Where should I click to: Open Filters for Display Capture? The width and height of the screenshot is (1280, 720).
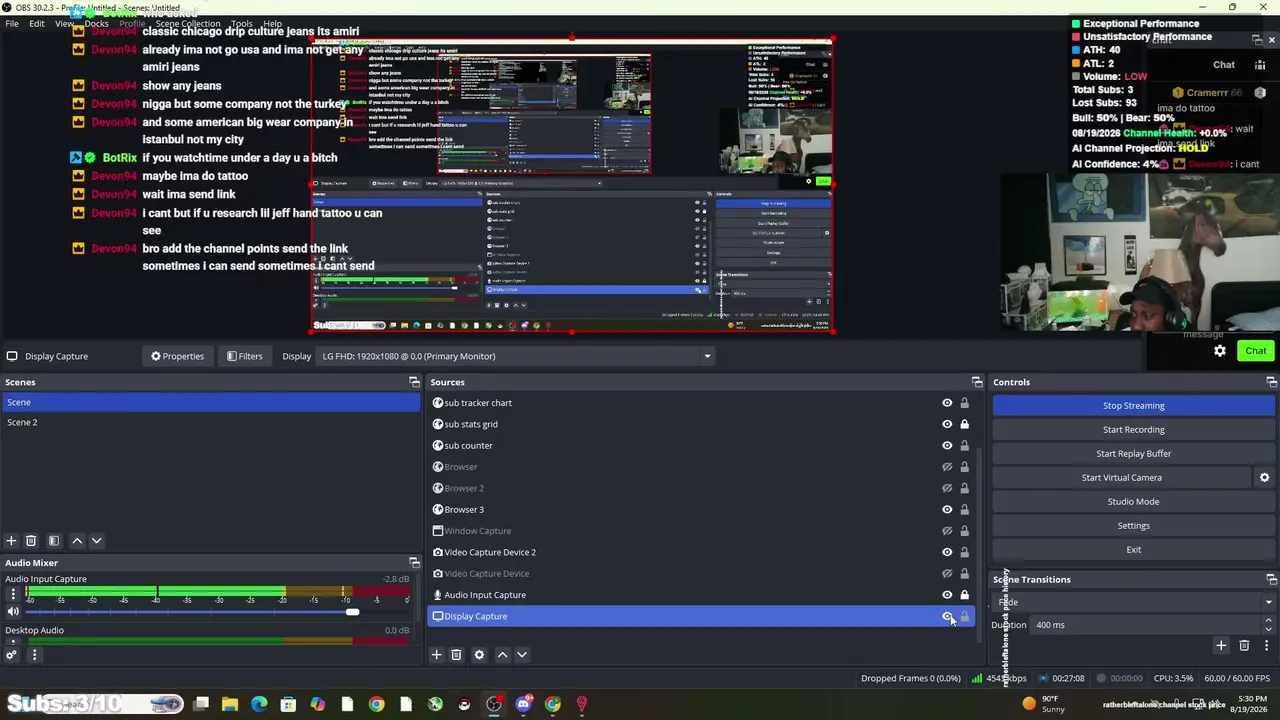pos(245,356)
